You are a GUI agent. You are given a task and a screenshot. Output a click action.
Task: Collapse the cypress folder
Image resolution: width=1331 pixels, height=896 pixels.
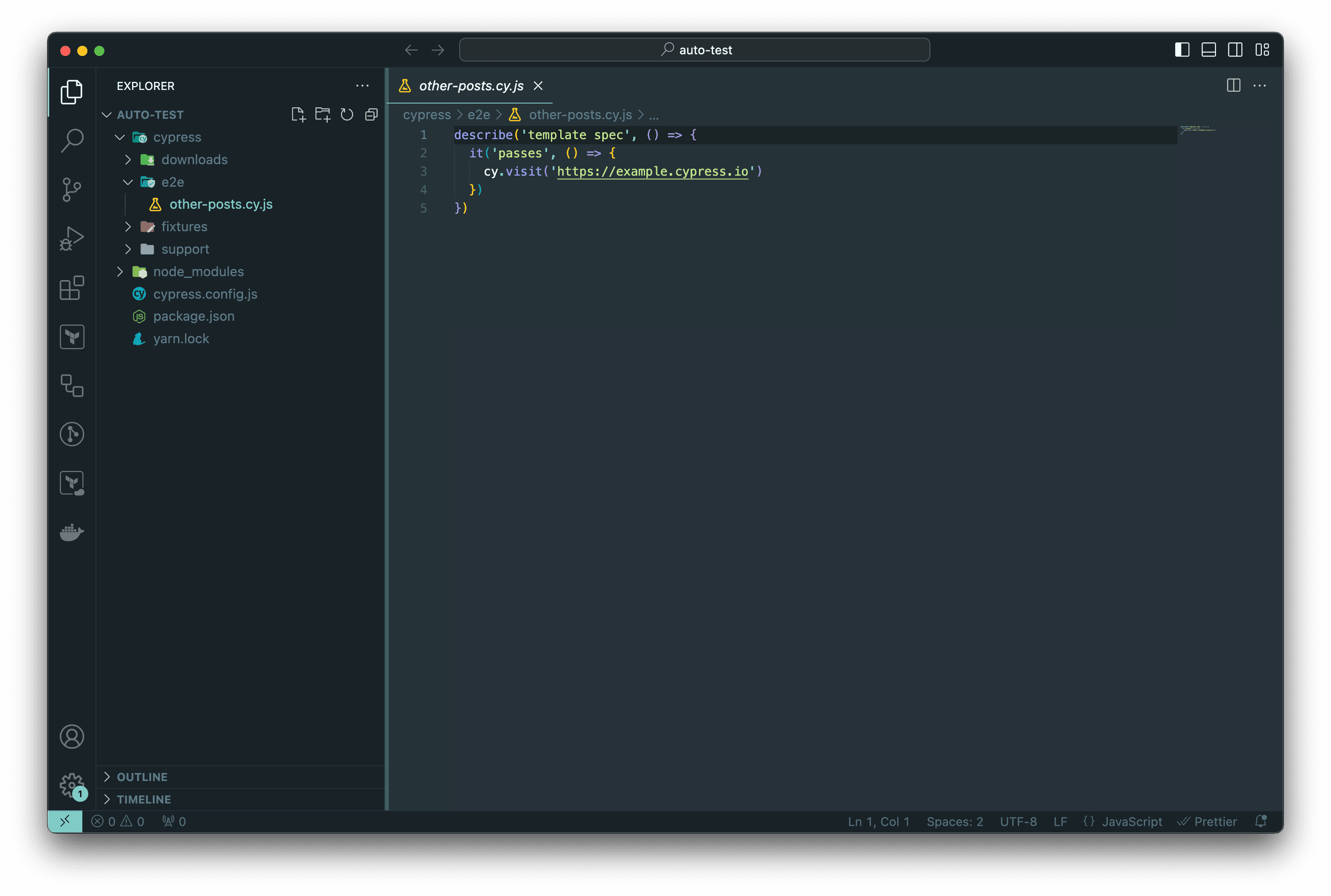tap(120, 137)
